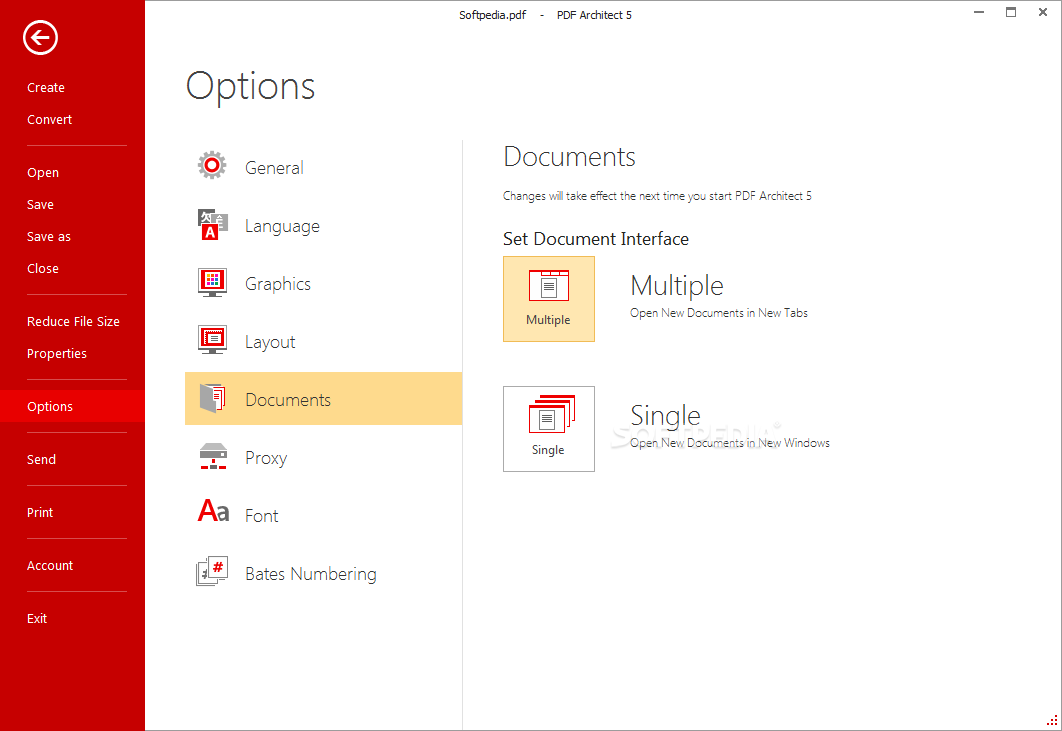Image resolution: width=1062 pixels, height=731 pixels.
Task: Select the Single document interface tile
Action: click(549, 429)
